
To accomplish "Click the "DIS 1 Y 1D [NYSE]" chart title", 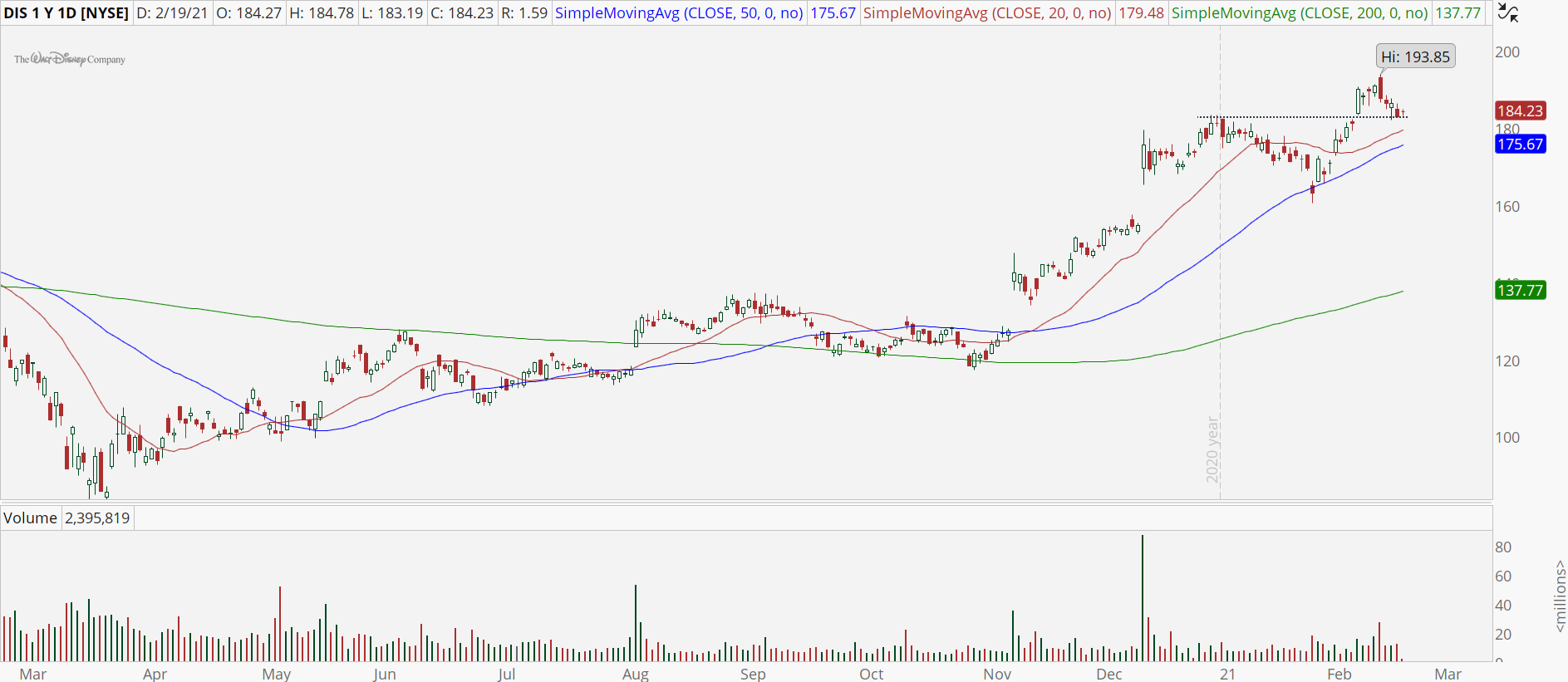I will (x=66, y=13).
